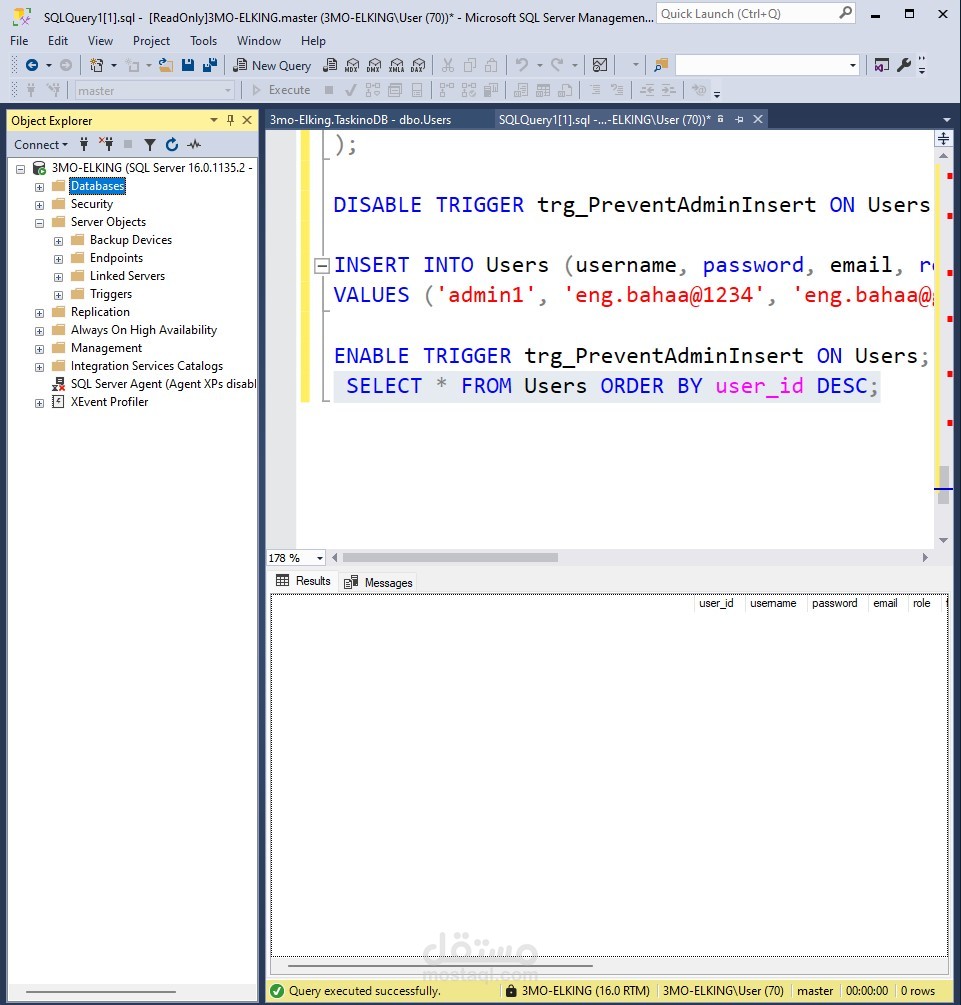Open the Activity Monitor icon in Object Explorer
Screen dimensions: 961x1005
194,144
